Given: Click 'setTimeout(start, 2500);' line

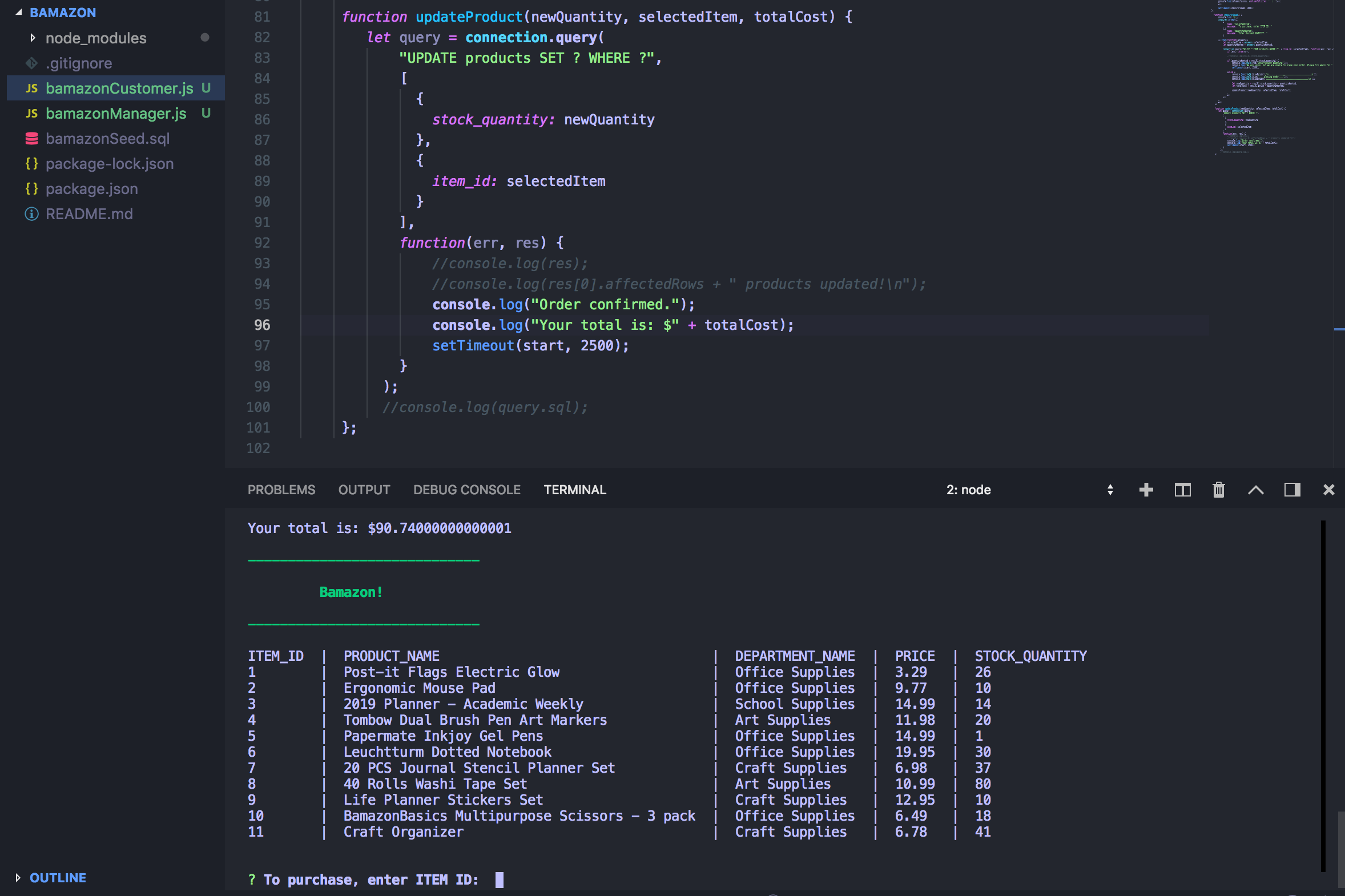Looking at the screenshot, I should [530, 345].
